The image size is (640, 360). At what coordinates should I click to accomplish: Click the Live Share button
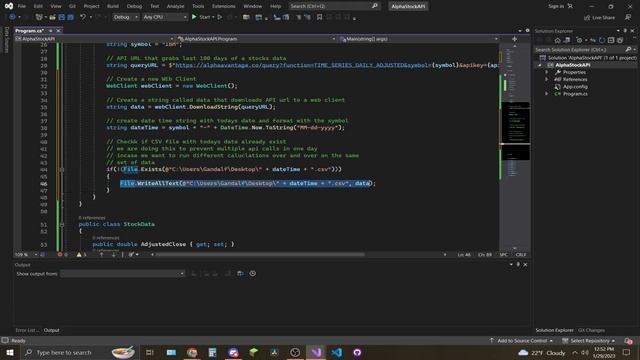599,17
